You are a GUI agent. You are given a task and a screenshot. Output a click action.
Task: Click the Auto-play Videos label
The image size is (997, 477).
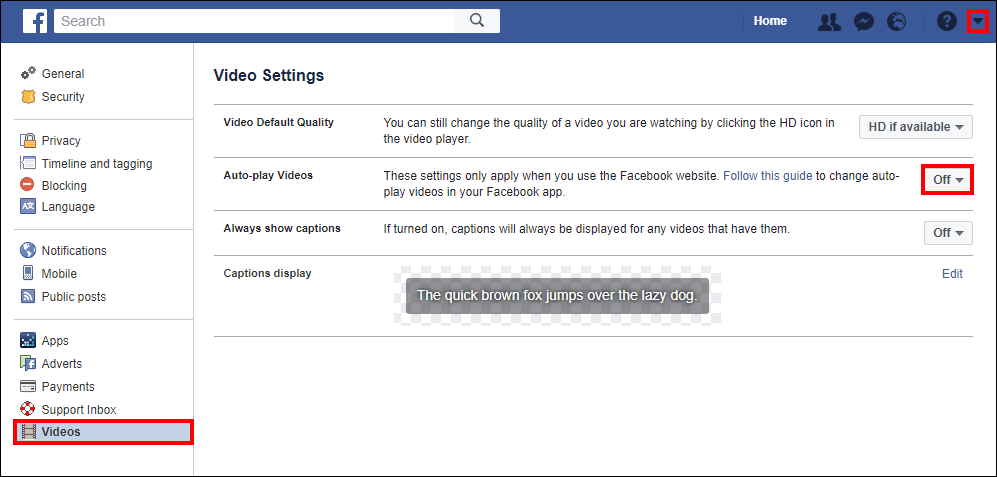(268, 175)
